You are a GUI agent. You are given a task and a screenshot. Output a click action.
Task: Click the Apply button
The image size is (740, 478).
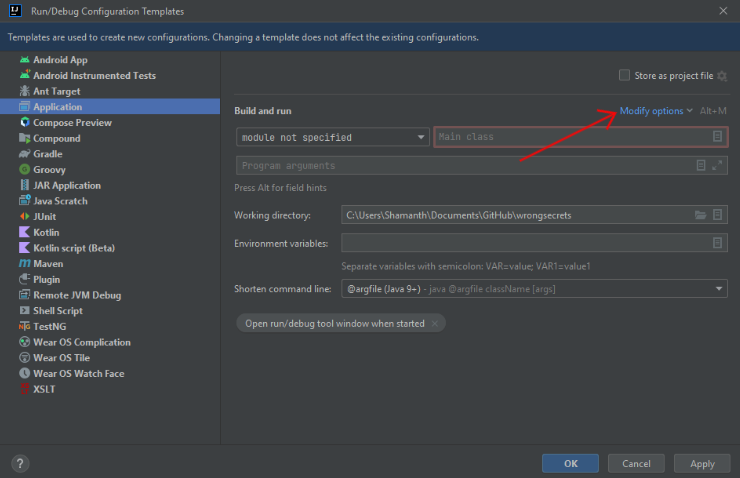[x=702, y=463]
